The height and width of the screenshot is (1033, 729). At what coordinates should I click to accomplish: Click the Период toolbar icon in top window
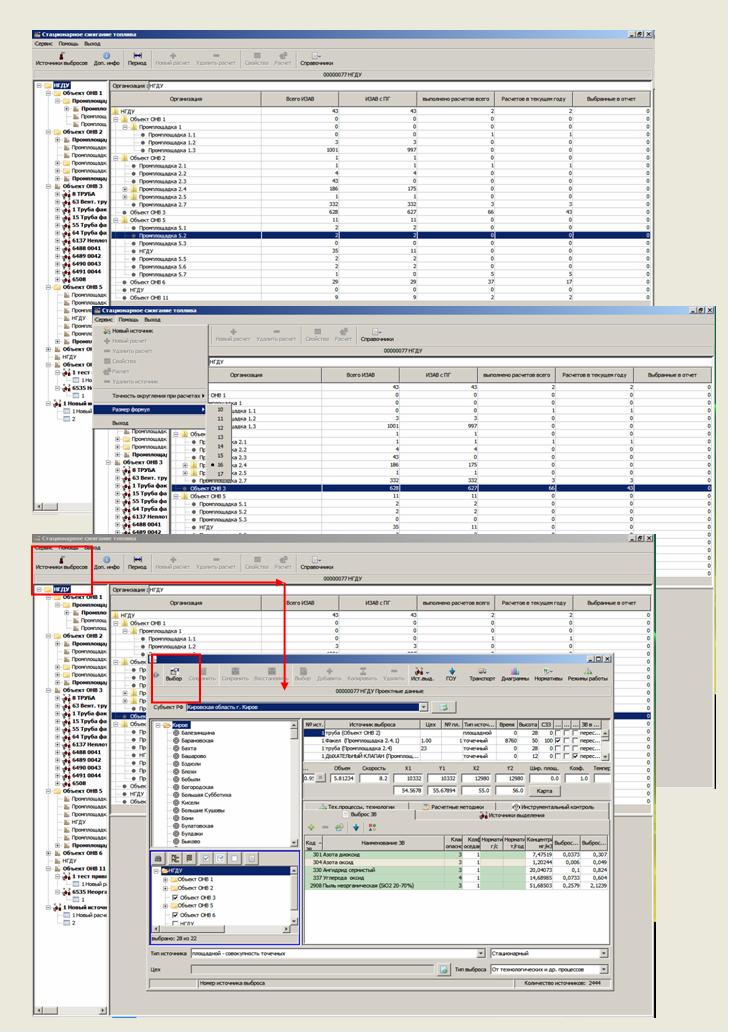(x=137, y=58)
